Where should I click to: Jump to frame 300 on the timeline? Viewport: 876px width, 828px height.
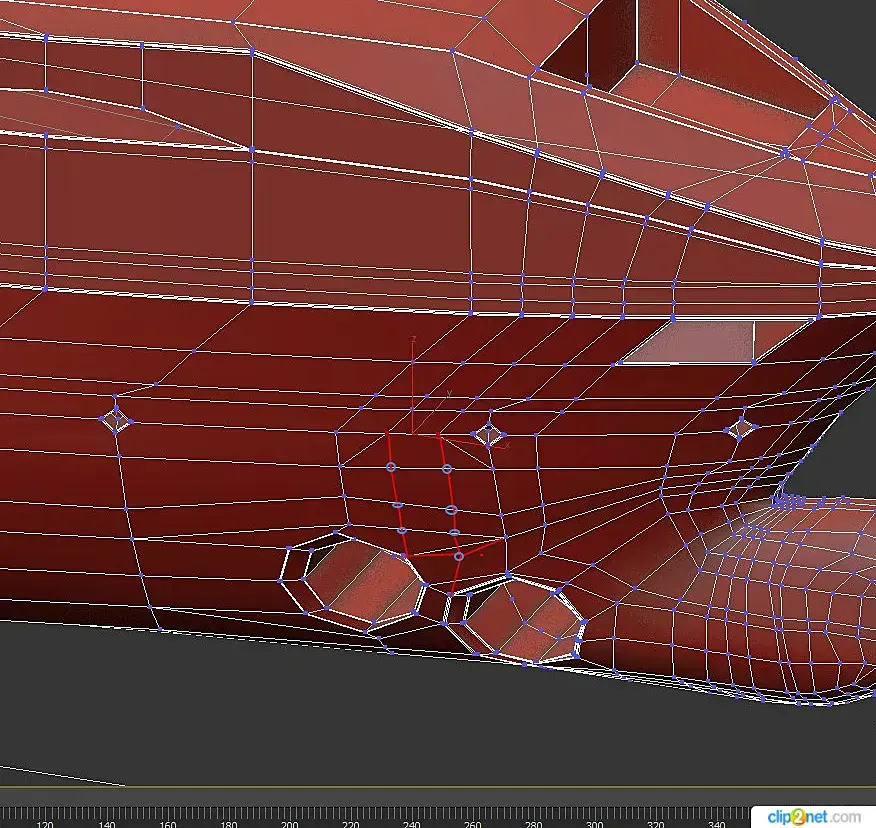pos(594,824)
